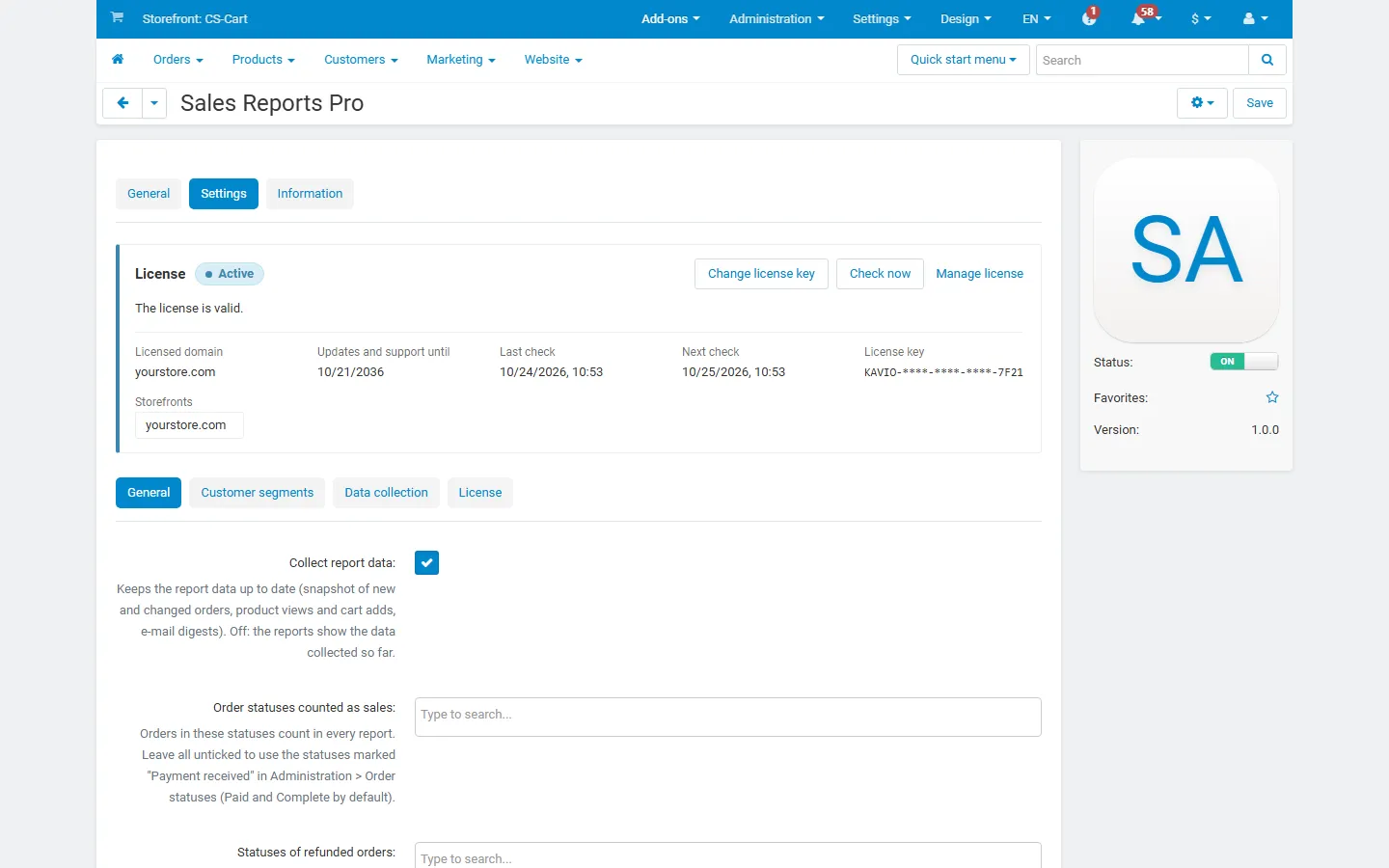Click the SA add-on logo
The width and height of the screenshot is (1389, 868).
pos(1186,250)
